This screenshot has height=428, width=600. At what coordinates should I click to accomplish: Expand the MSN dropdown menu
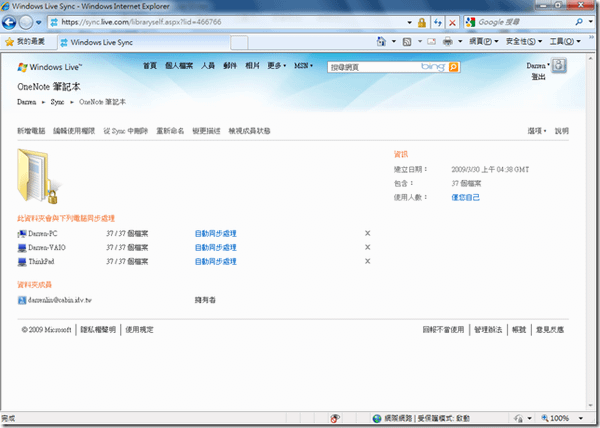click(303, 66)
